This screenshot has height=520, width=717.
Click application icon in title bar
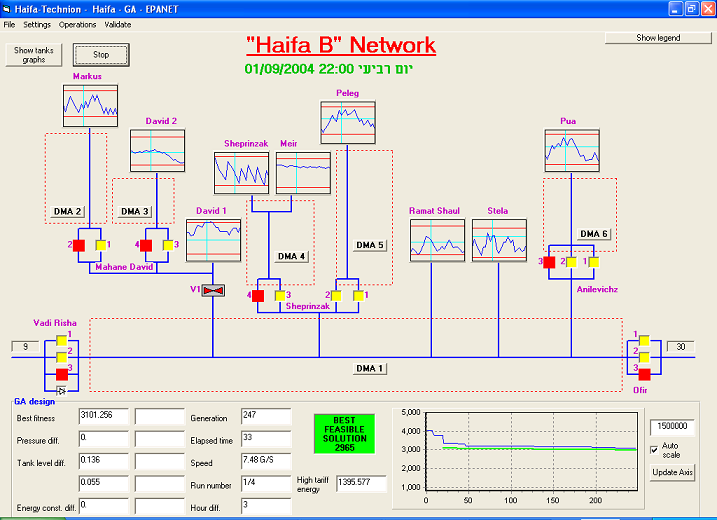tap(6, 9)
